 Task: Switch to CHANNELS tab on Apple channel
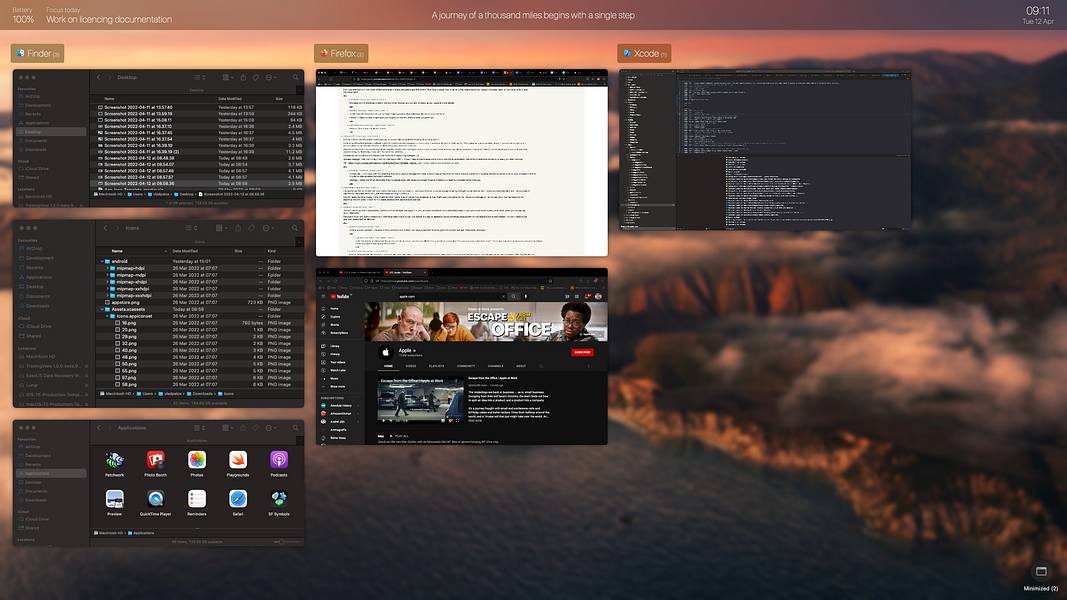coord(495,366)
